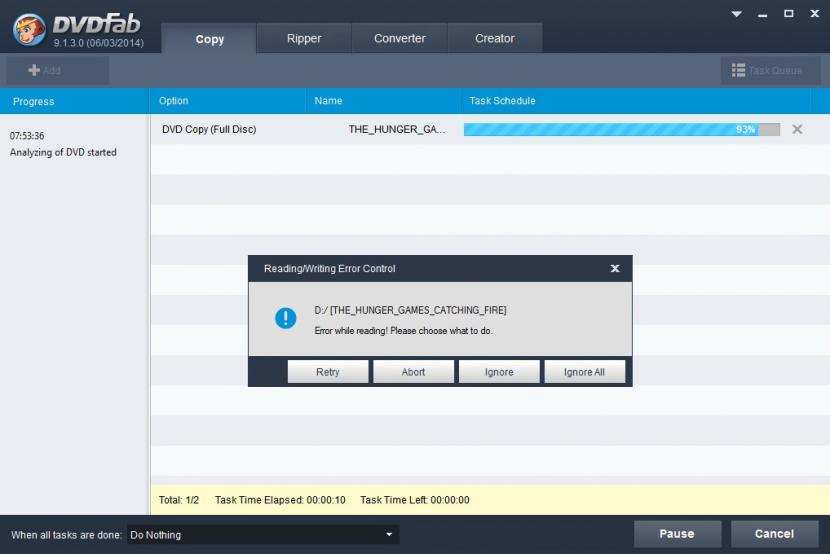Click the version 9.1.3.0 (06/03/2014) text
This screenshot has height=554, width=830.
tap(98, 43)
